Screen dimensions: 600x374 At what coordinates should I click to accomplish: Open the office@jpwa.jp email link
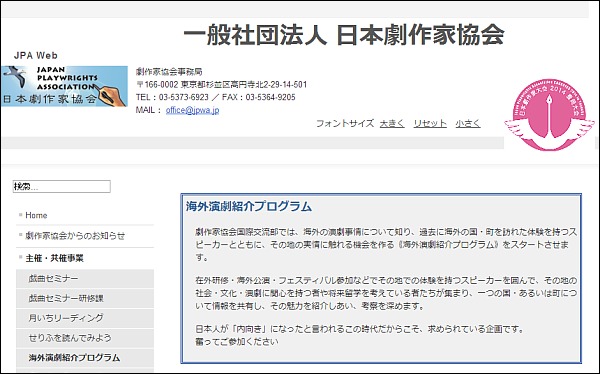tap(192, 110)
